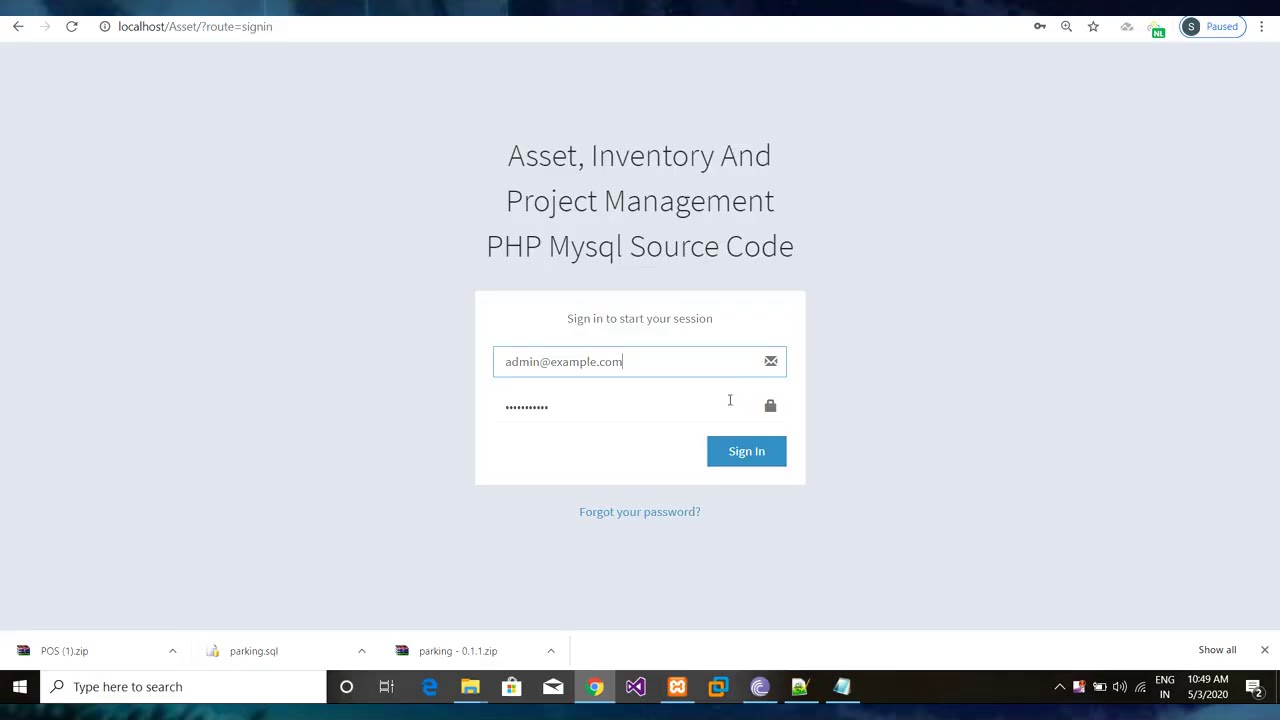Submit with the Sign In button

tap(747, 451)
